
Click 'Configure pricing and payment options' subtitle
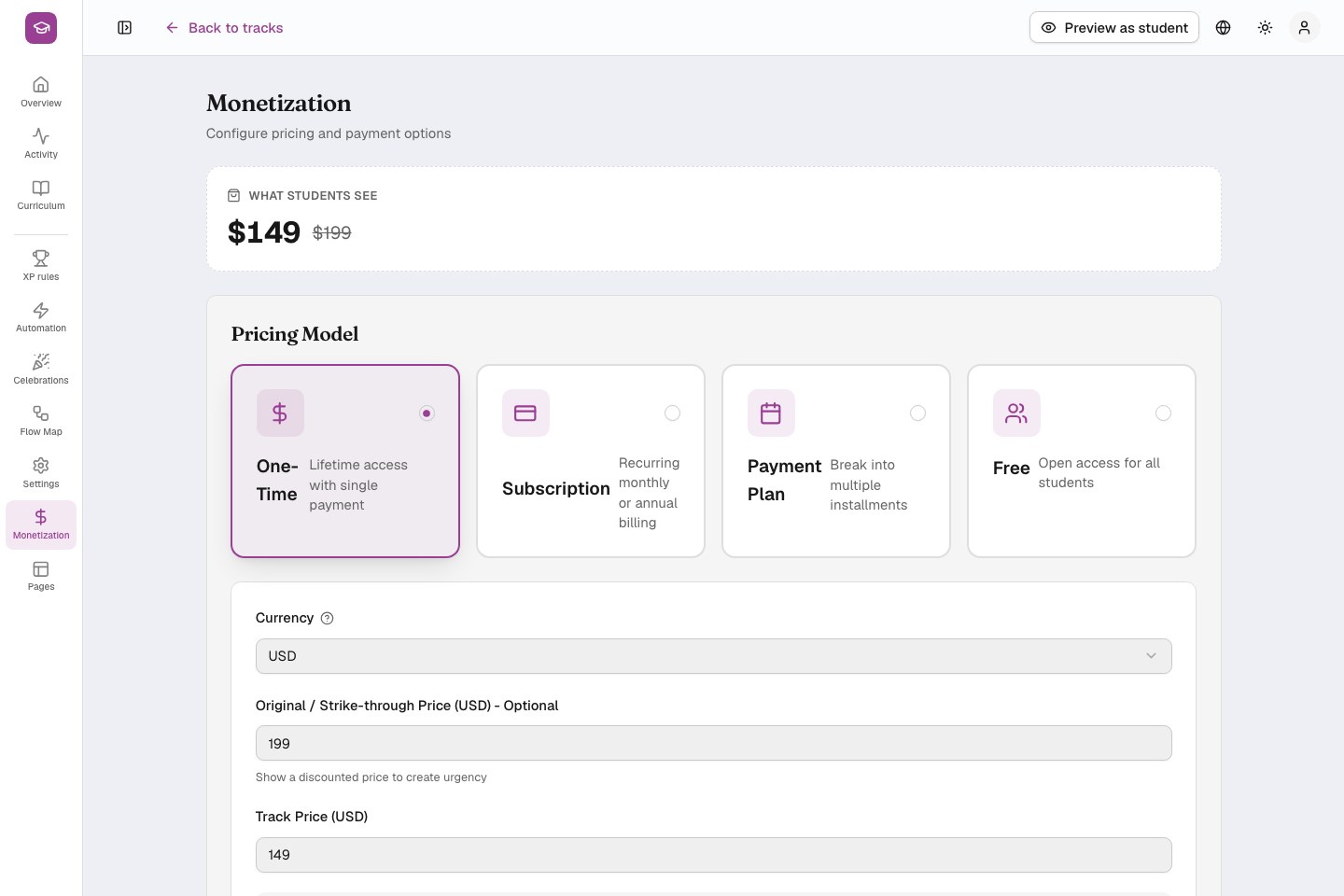329,133
